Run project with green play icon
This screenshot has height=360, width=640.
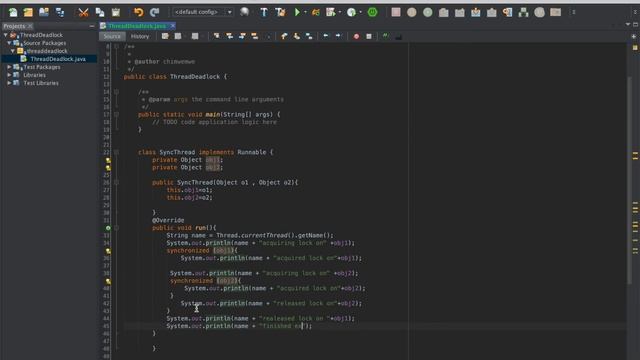(297, 12)
